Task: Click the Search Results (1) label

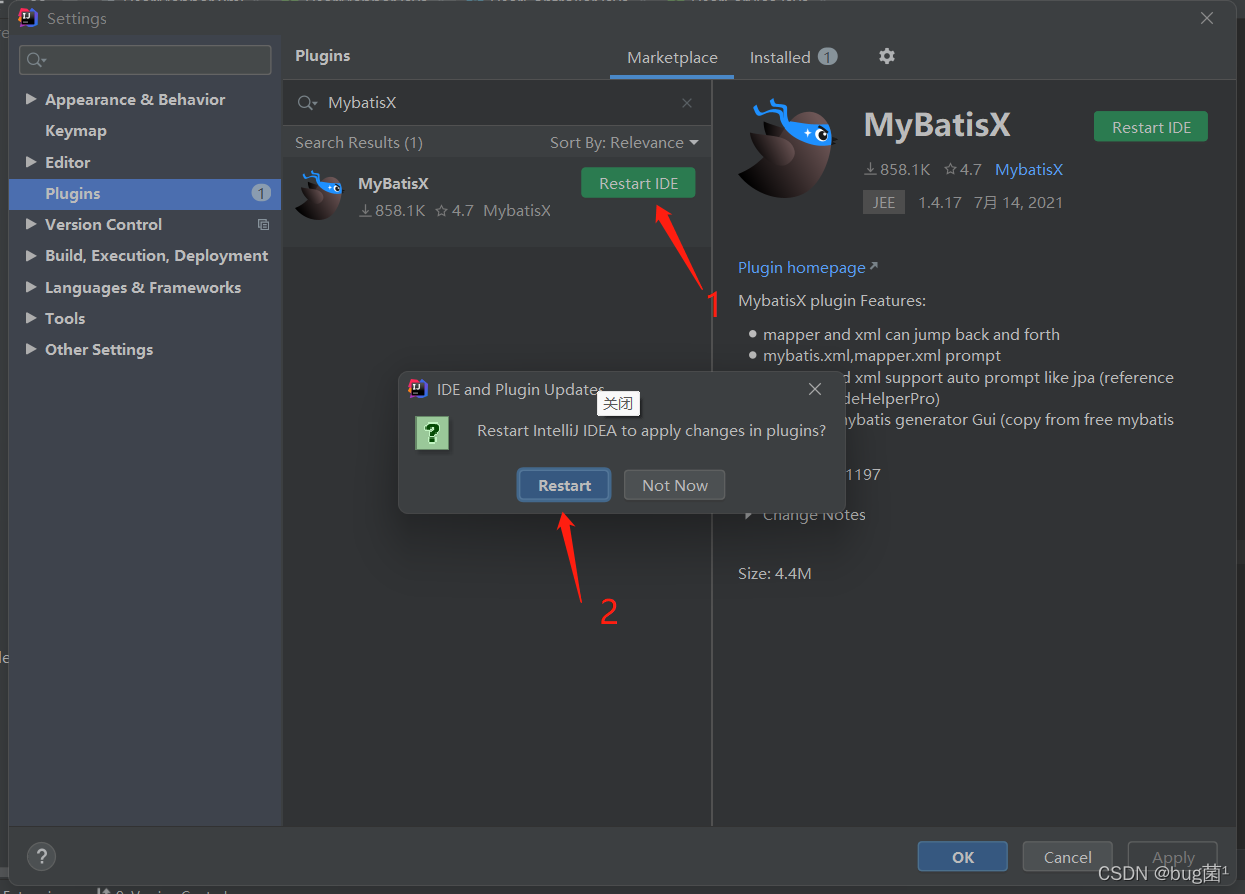Action: [359, 143]
